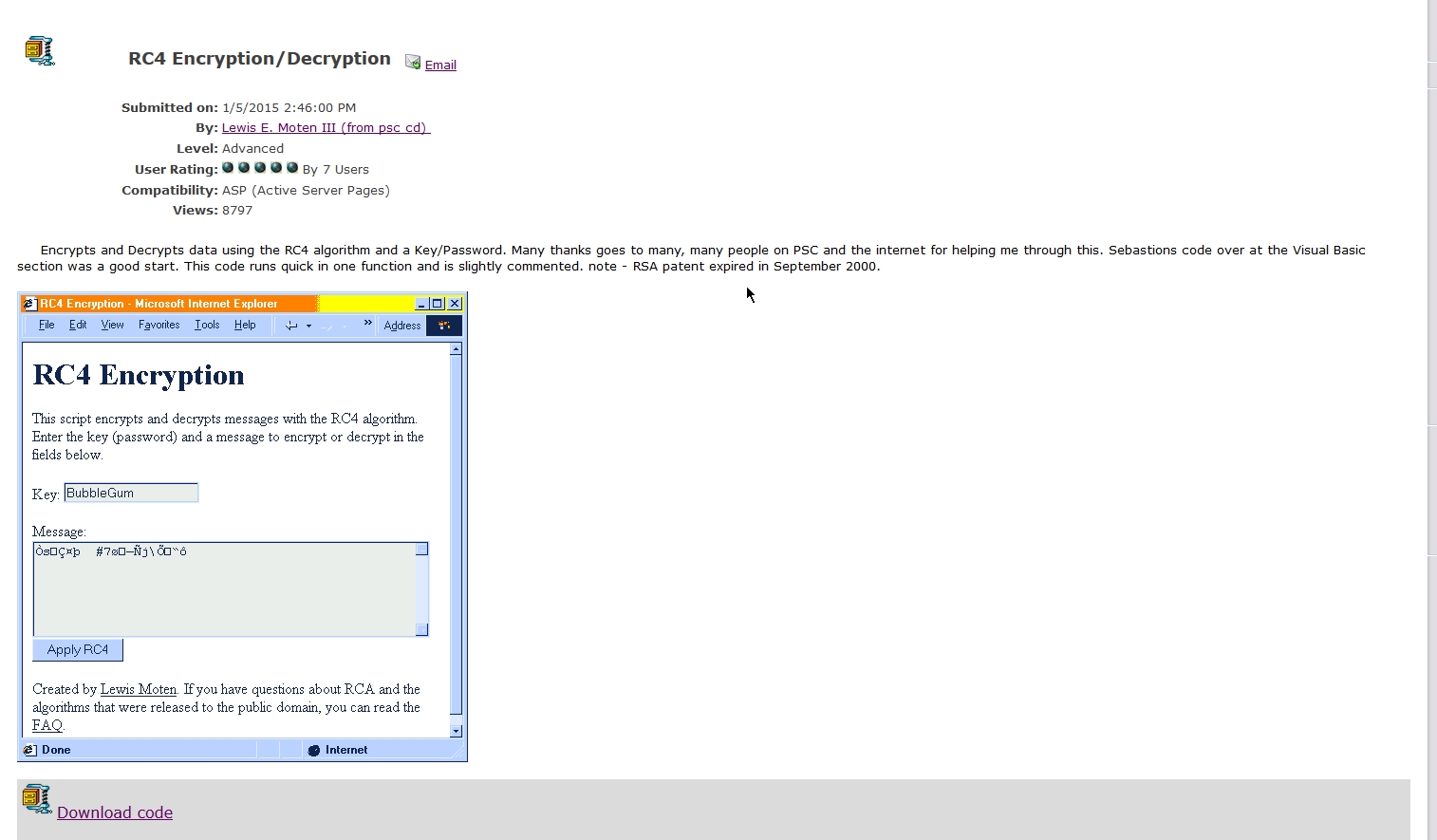Click the IE page icon in the title bar
The height and width of the screenshot is (840, 1437).
[x=28, y=303]
